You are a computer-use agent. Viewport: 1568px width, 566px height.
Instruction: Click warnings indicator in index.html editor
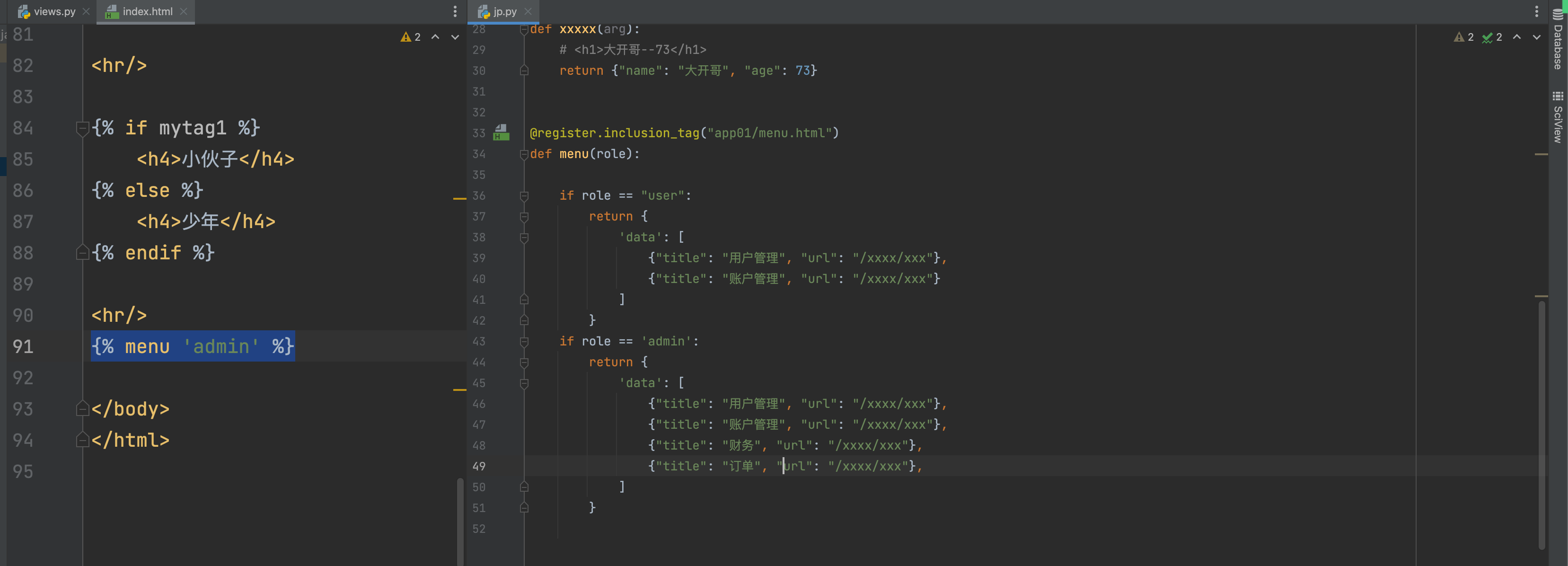pos(411,37)
